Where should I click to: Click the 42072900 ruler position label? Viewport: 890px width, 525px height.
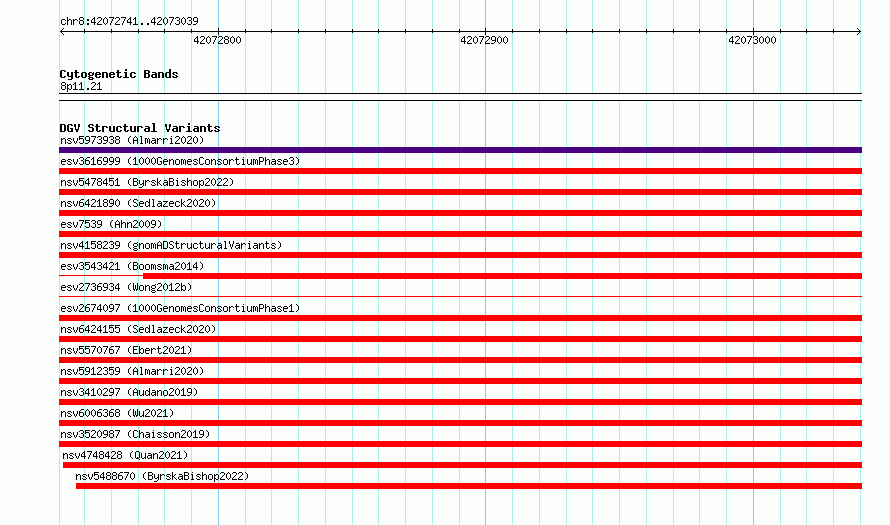coord(484,40)
